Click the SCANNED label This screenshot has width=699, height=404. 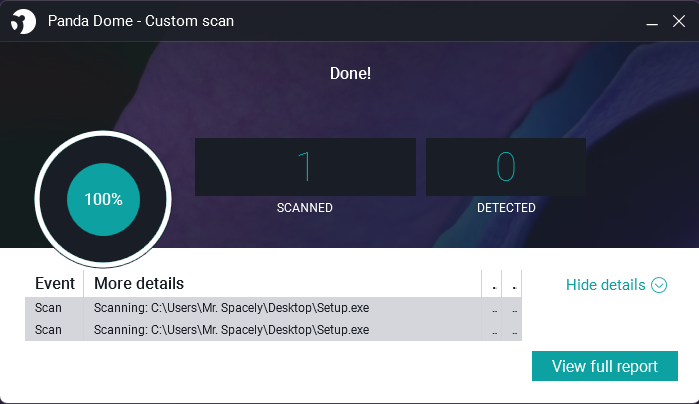pyautogui.click(x=305, y=208)
